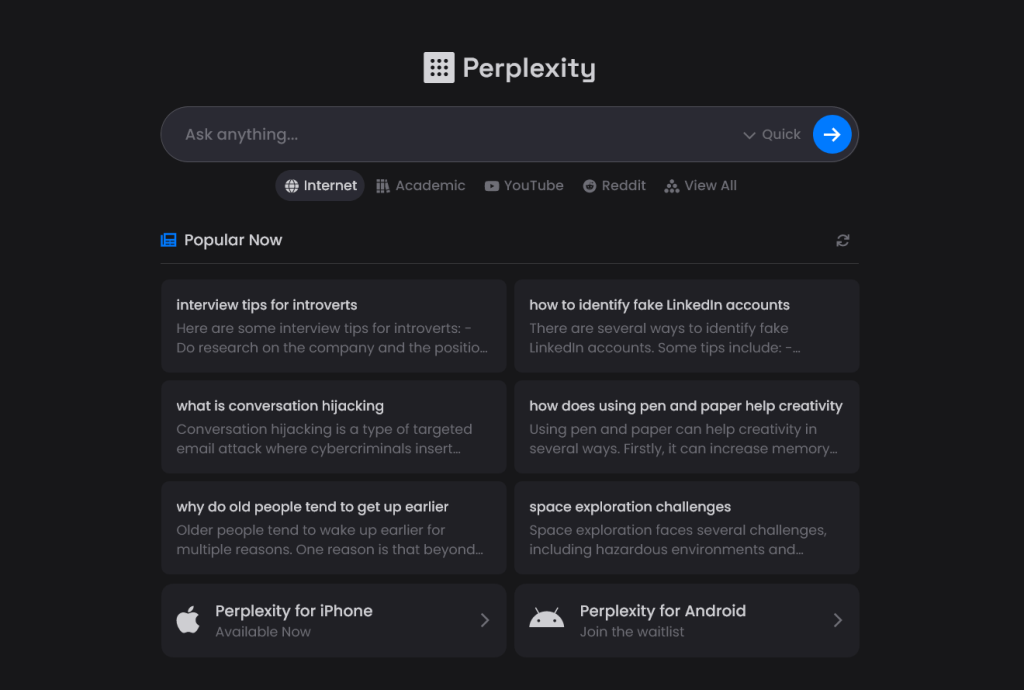Screen dimensions: 1024x690
Task: Open the View All tab
Action: pos(700,185)
